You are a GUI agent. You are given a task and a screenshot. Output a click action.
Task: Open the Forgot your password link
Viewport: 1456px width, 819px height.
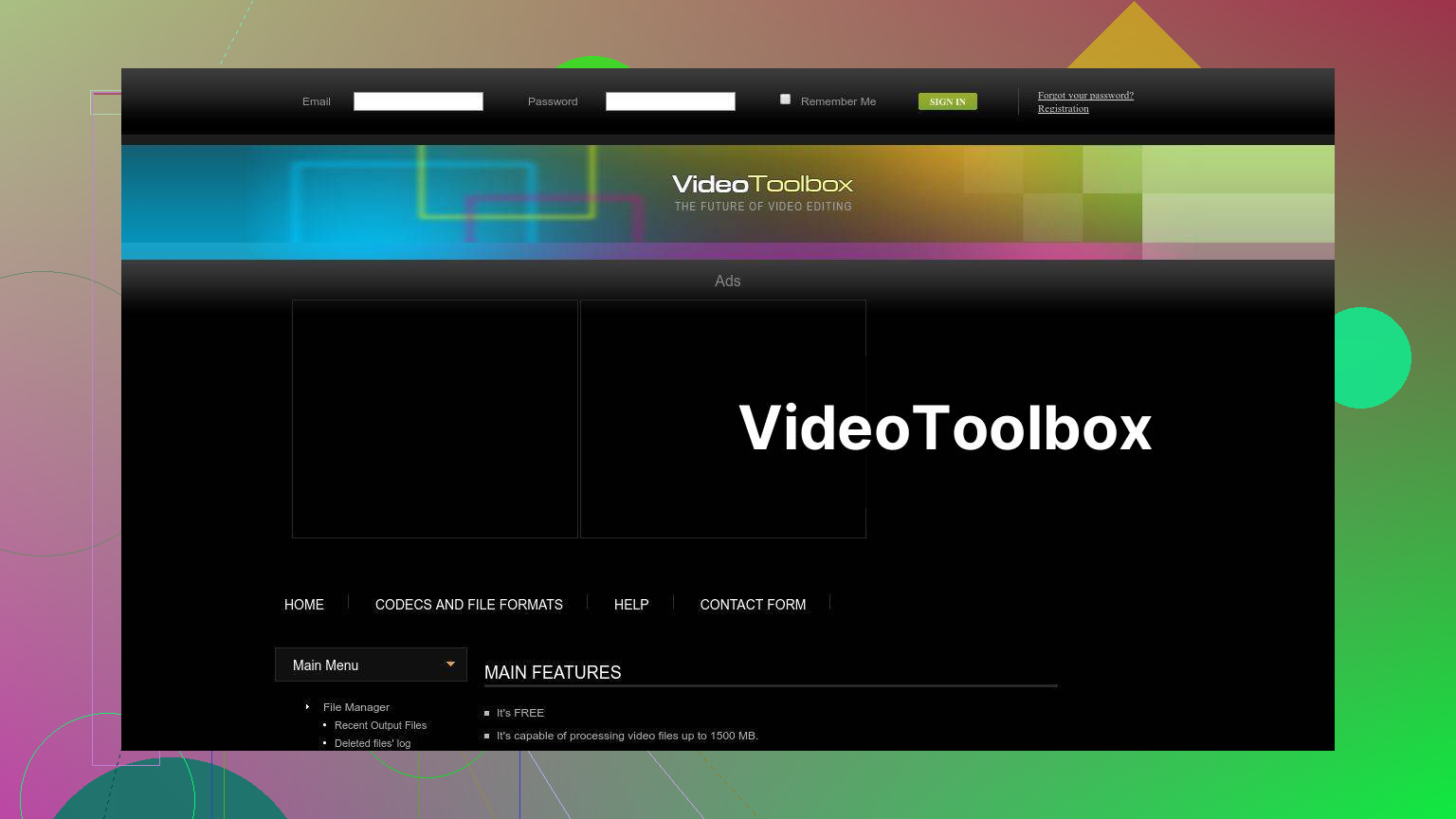(x=1085, y=95)
